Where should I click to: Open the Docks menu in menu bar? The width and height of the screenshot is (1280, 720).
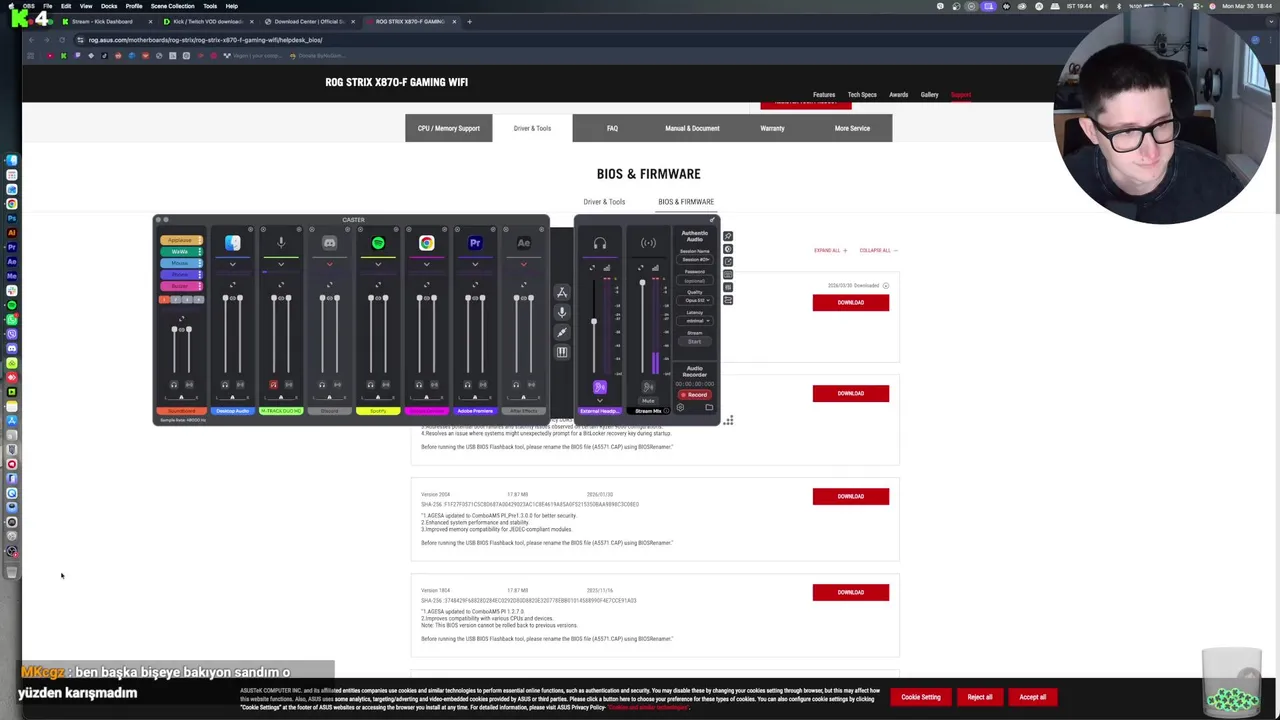pyautogui.click(x=109, y=6)
